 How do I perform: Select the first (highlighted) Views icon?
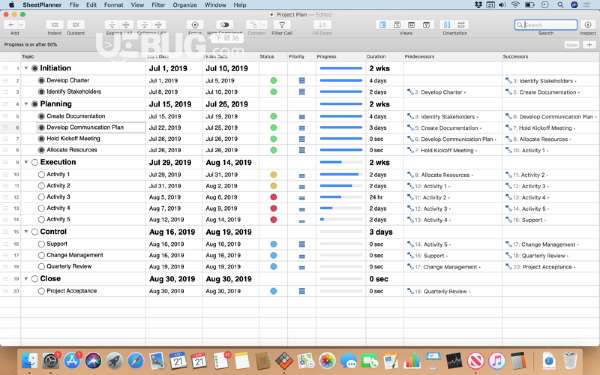[383, 25]
